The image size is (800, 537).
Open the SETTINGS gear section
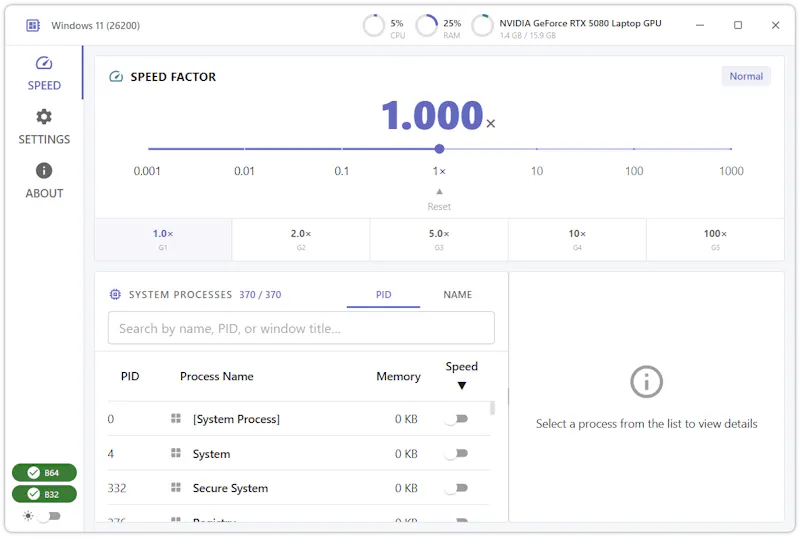coord(44,127)
